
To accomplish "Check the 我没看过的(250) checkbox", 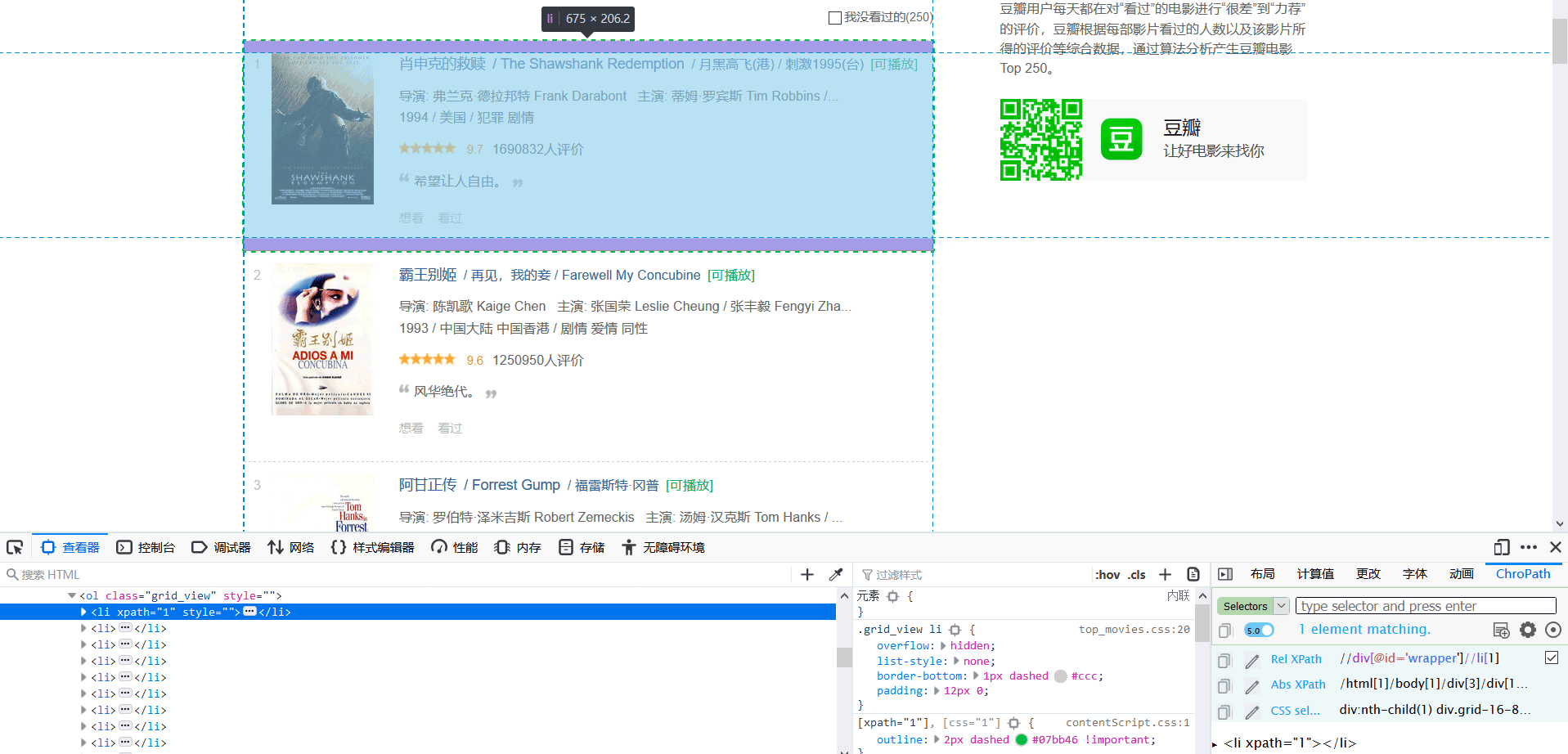I will point(834,17).
